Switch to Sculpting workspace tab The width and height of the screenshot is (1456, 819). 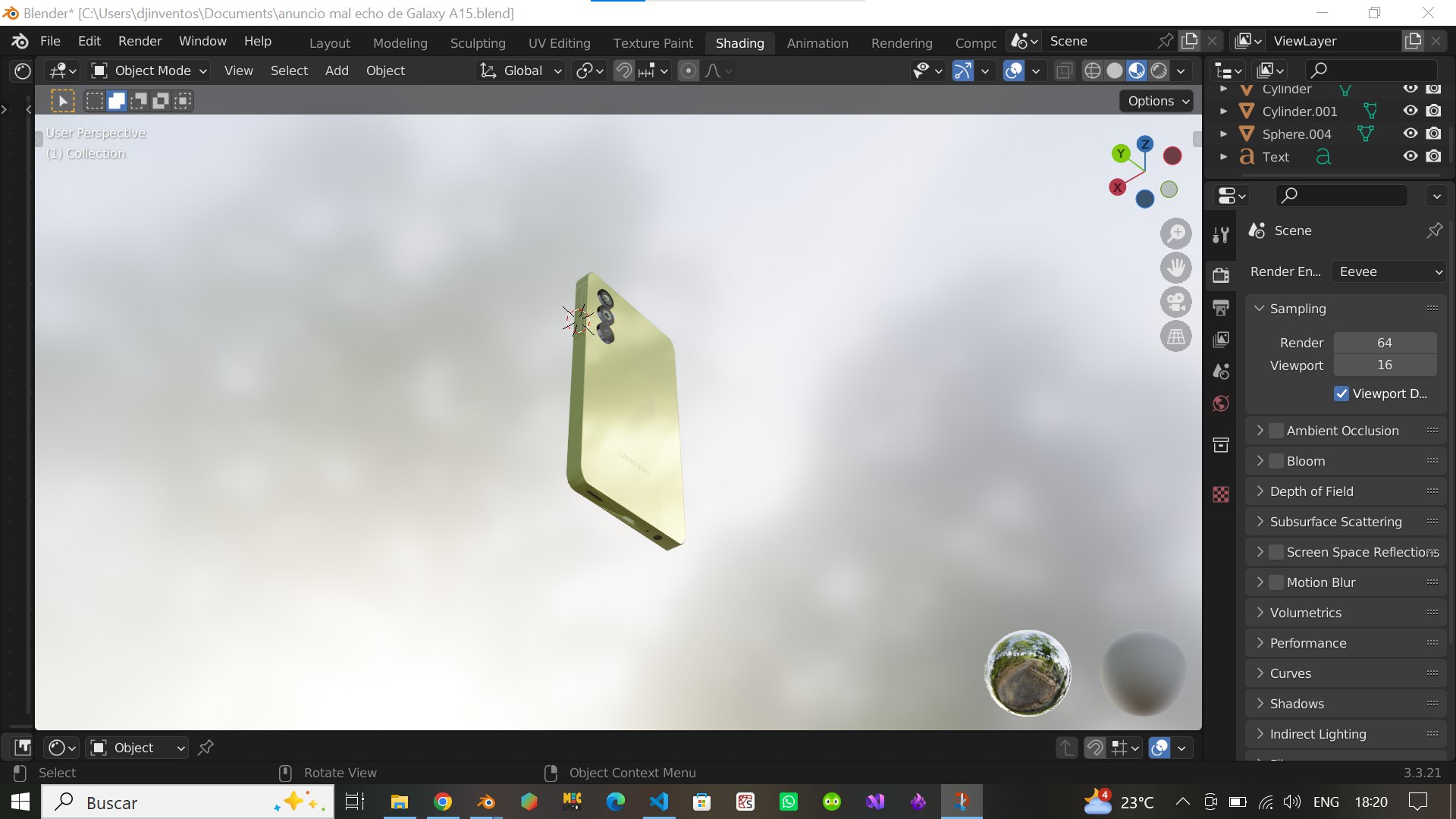click(x=478, y=43)
